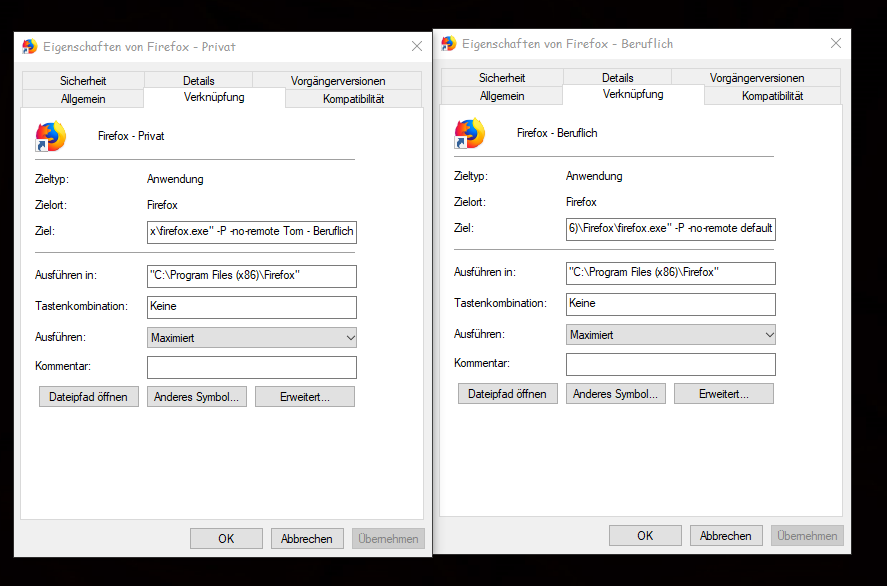Open Vorgängerversionen tab in Privat window
The height and width of the screenshot is (586, 887).
[x=338, y=81]
